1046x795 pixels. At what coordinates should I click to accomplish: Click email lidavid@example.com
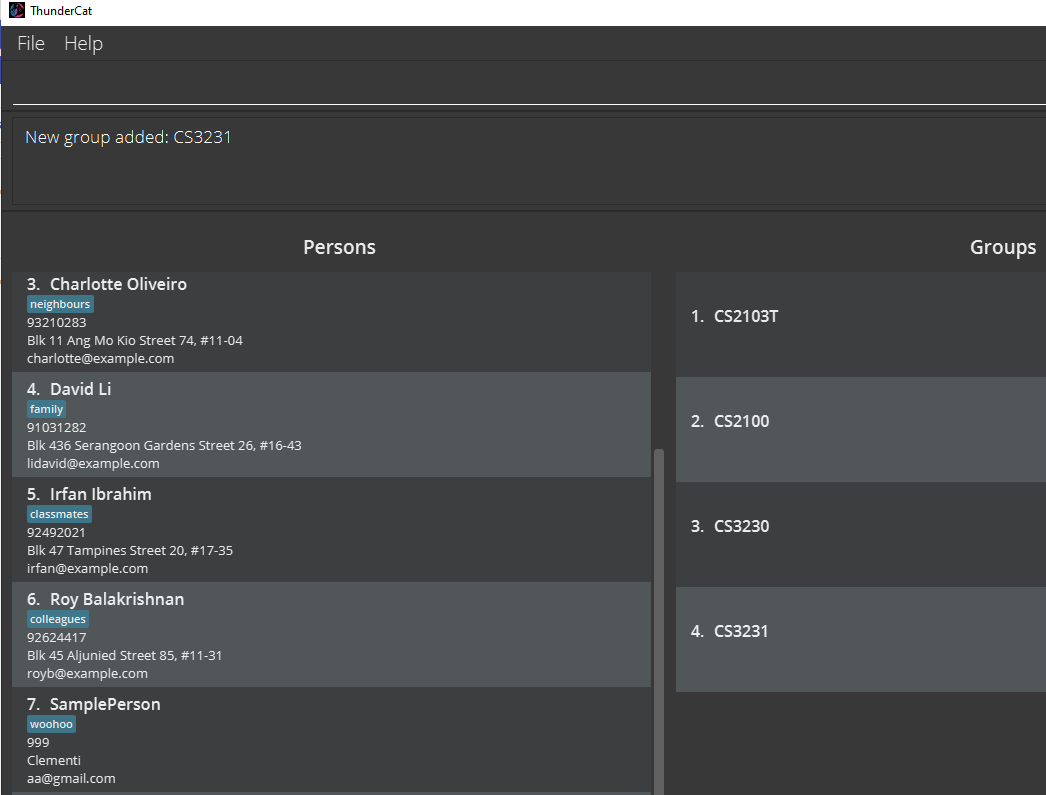pos(93,464)
